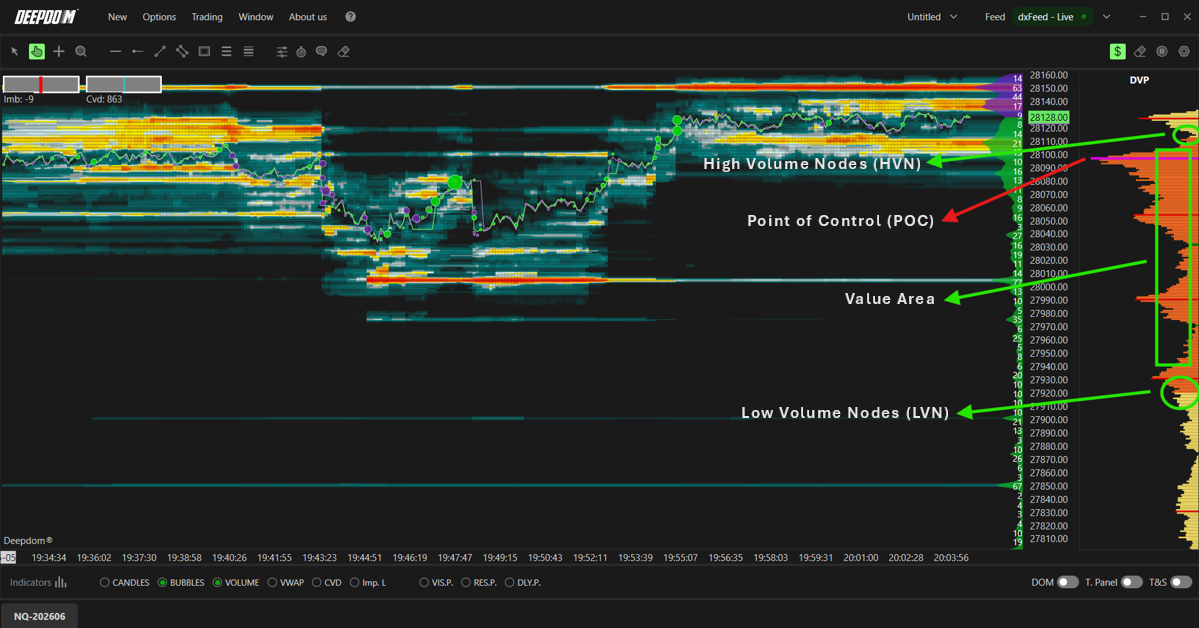Click the Feed label
This screenshot has height=628, width=1199.
click(x=995, y=17)
